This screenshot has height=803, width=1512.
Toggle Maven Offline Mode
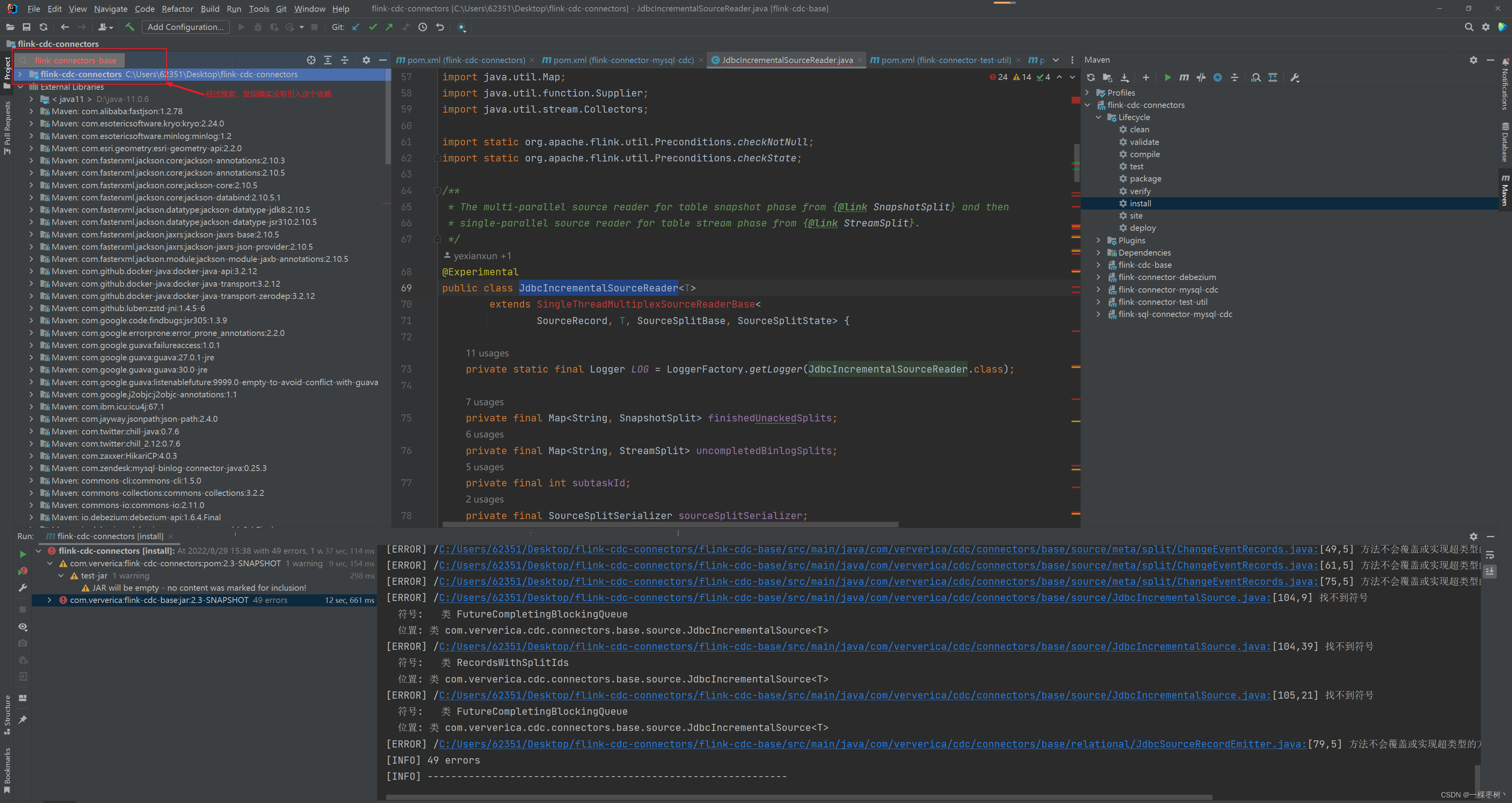[1201, 78]
